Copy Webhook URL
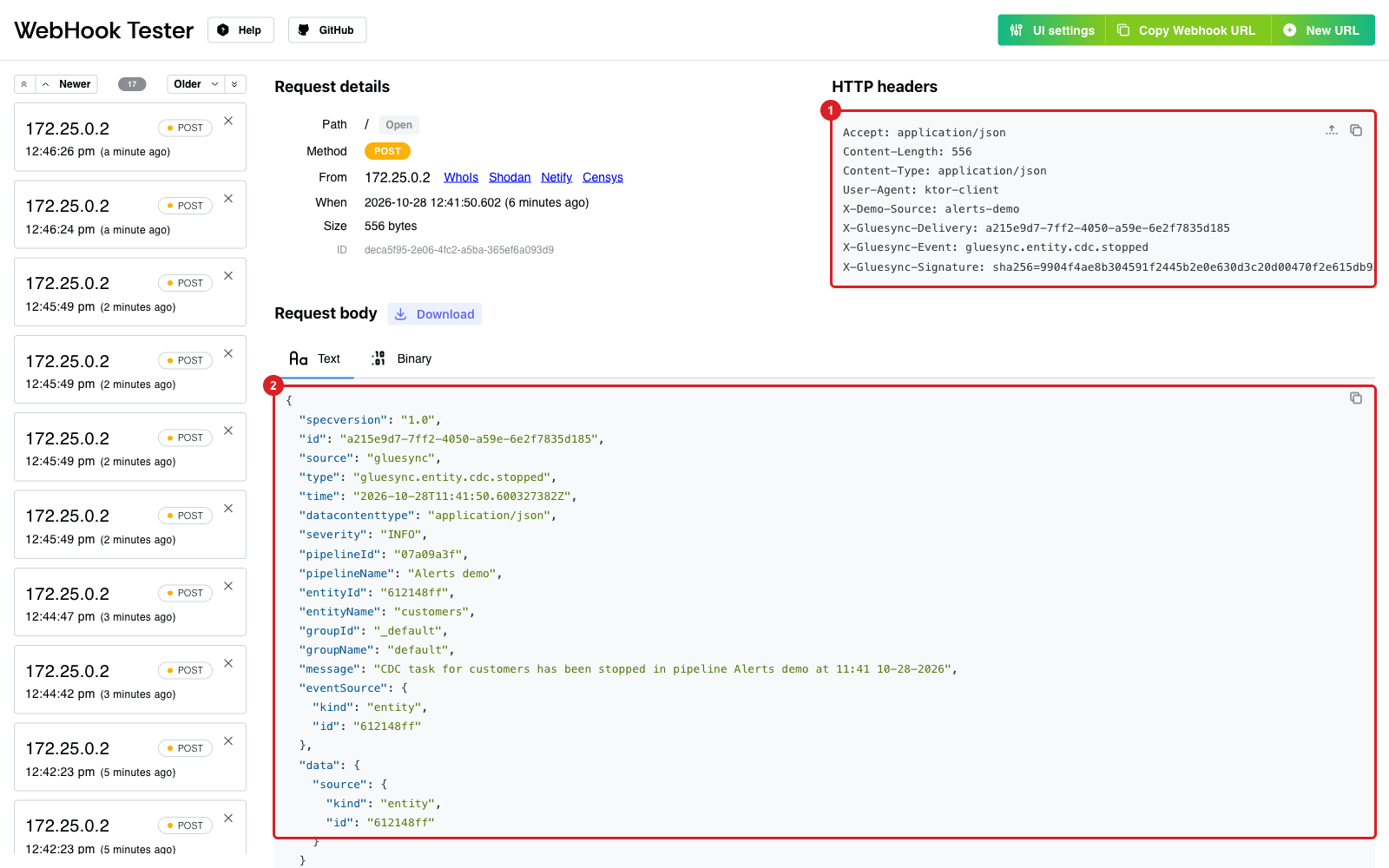 [x=1188, y=30]
